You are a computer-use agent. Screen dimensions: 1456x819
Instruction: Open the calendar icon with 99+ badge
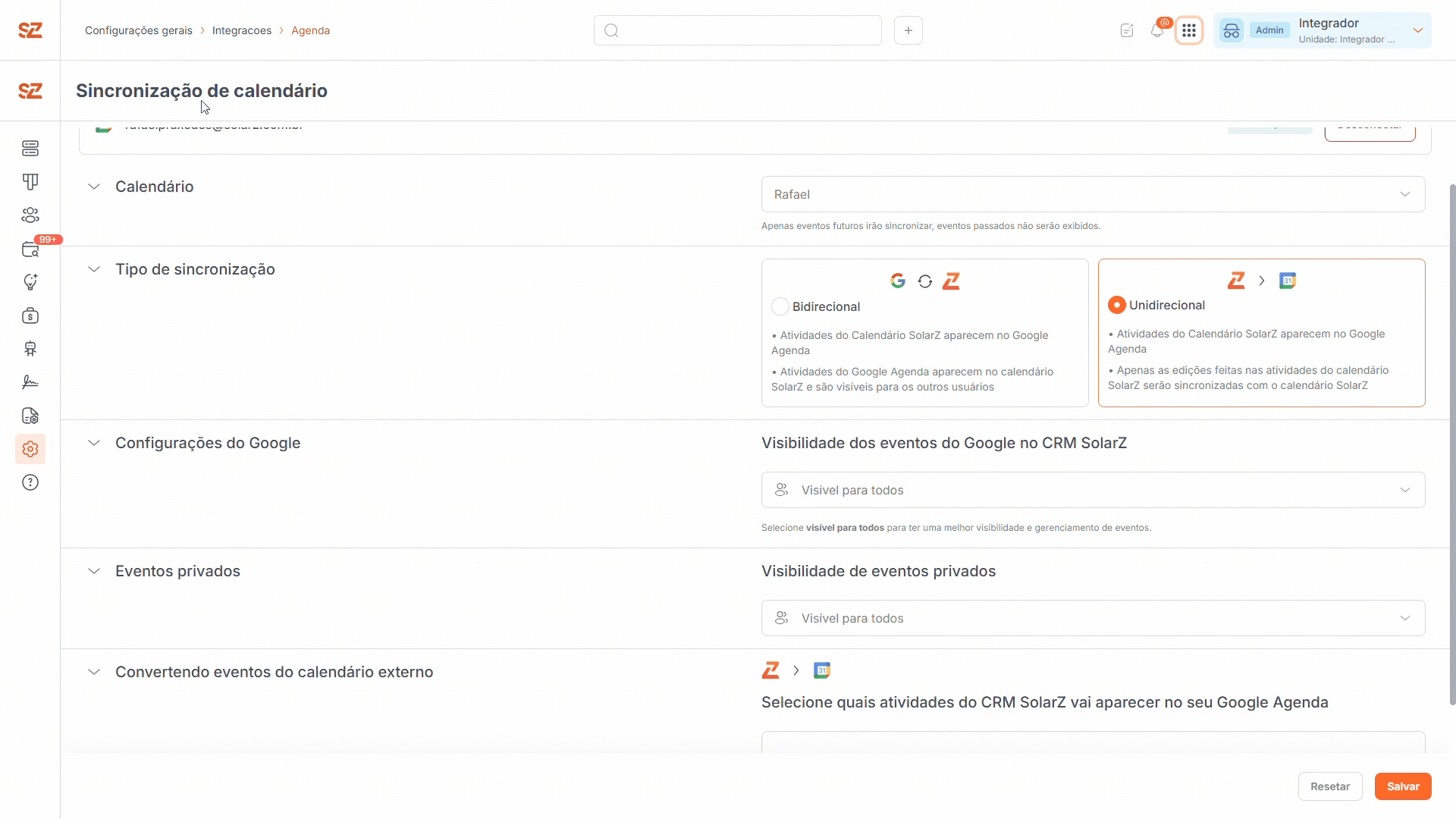(x=30, y=249)
